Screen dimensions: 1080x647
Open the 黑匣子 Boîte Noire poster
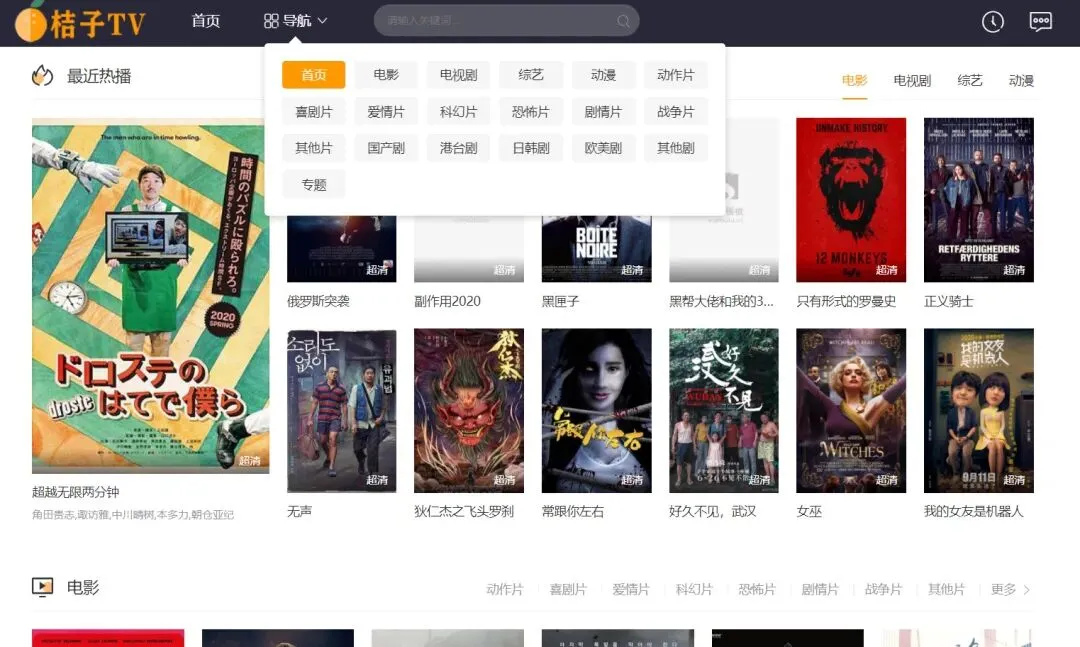[596, 249]
